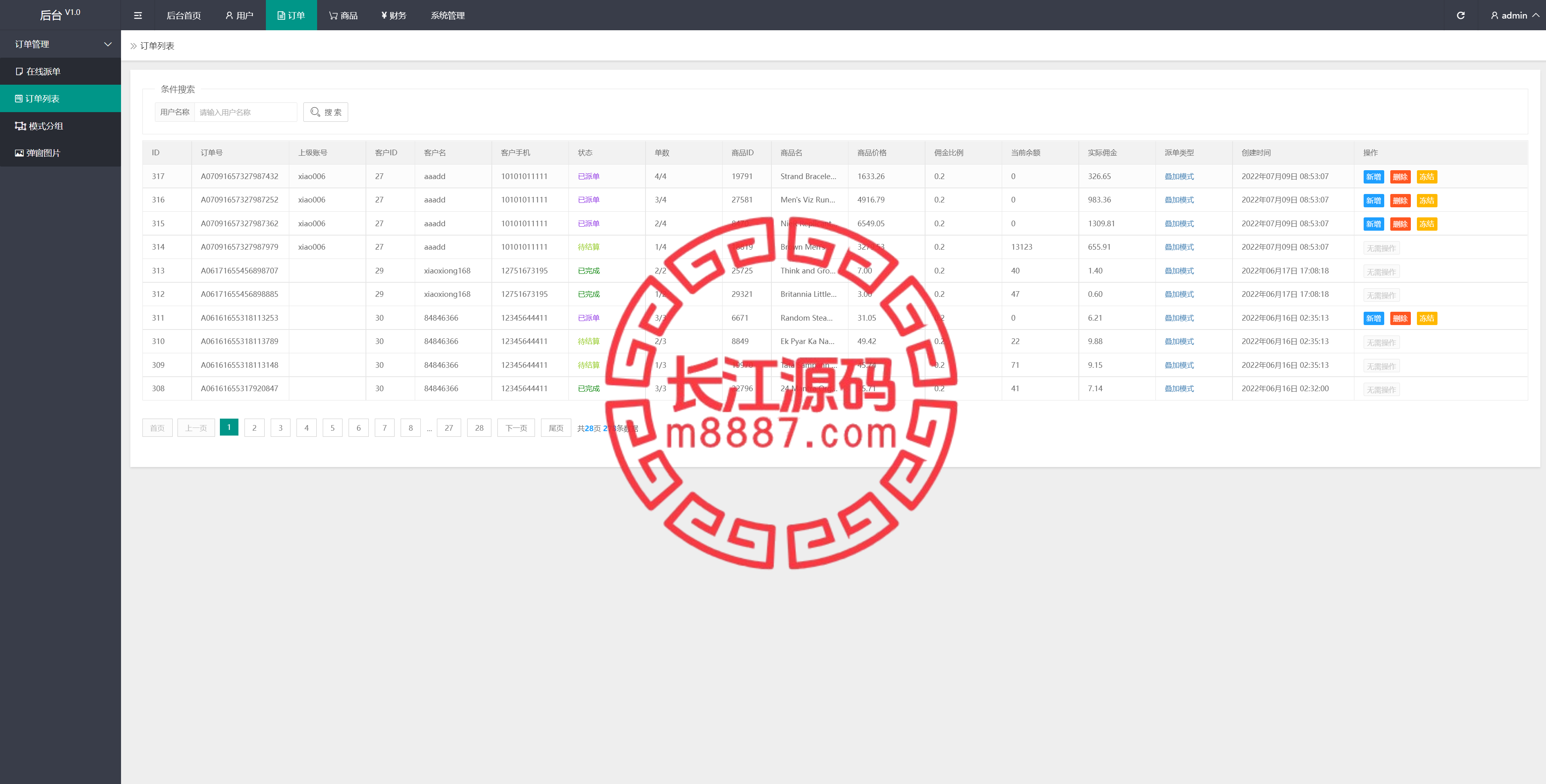1546x784 pixels.
Task: Open the 商品 top navigation tab
Action: (343, 16)
